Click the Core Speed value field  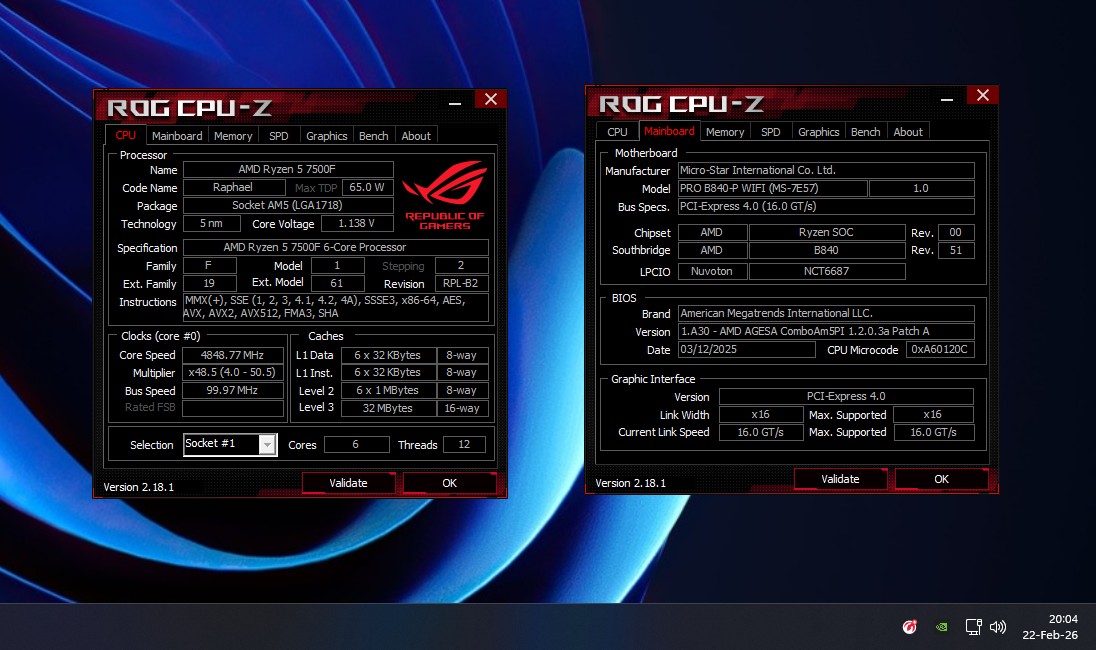(233, 355)
